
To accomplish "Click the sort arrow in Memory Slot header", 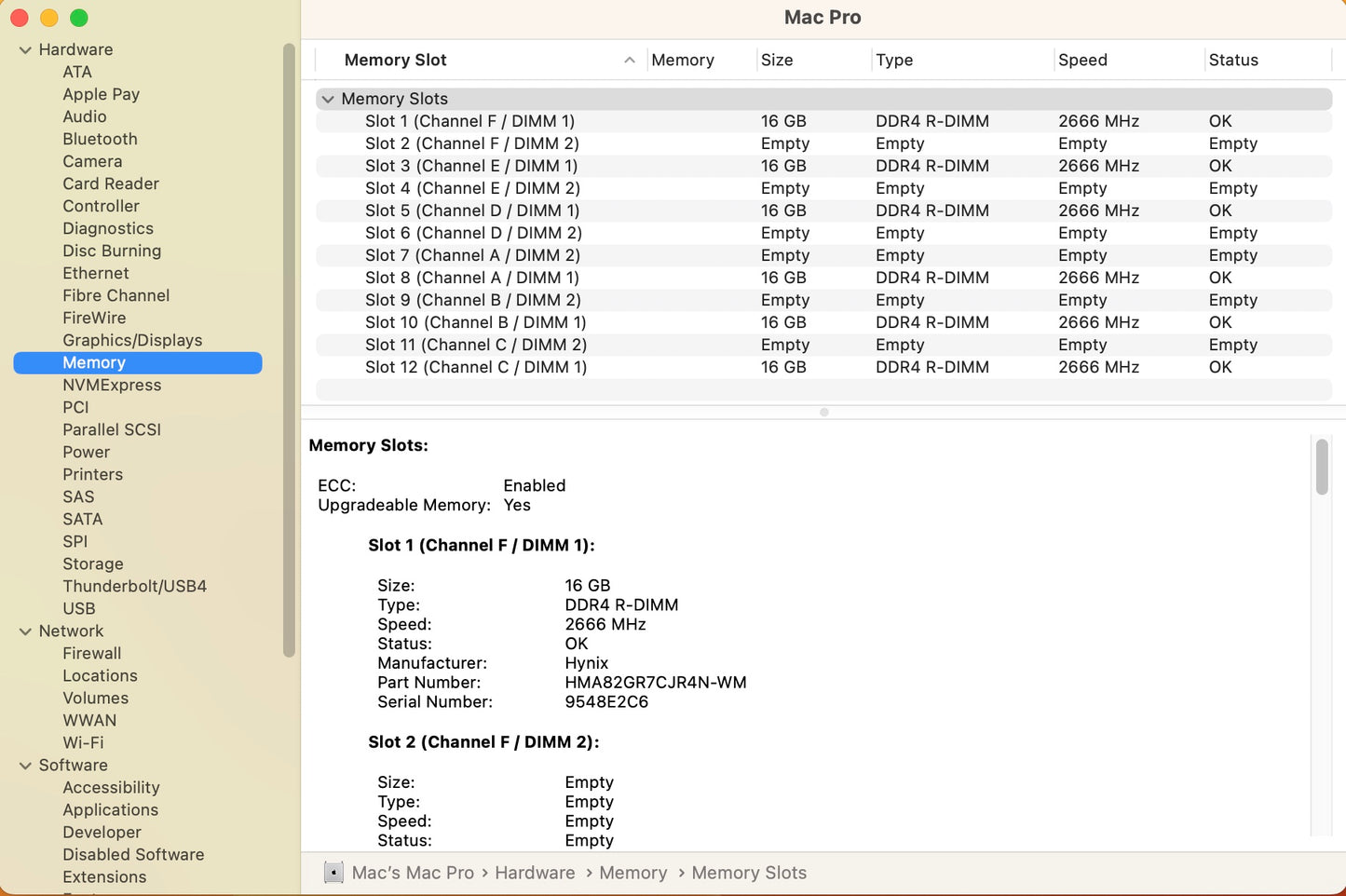I will 630,61.
